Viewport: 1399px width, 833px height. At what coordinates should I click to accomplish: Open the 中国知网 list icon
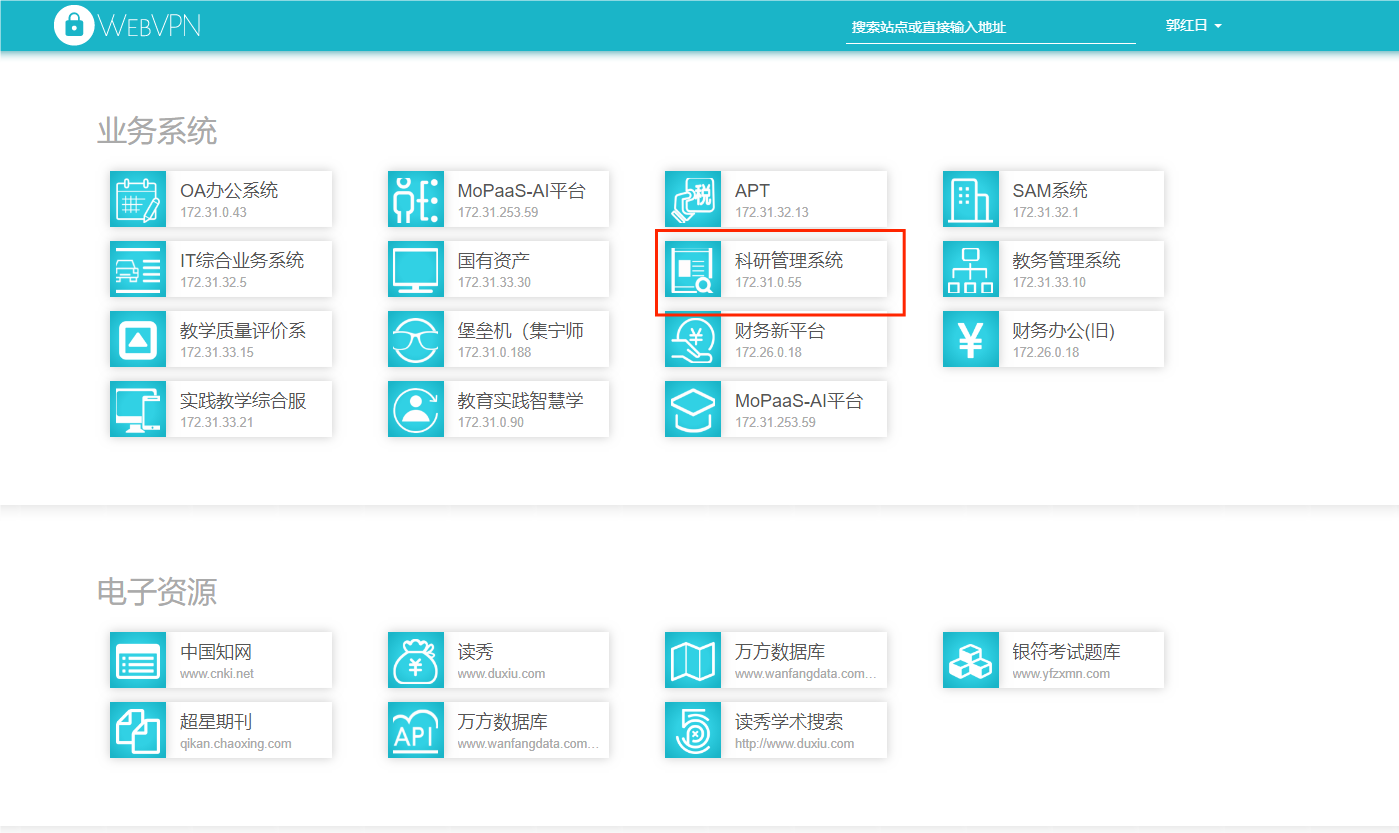pos(138,660)
